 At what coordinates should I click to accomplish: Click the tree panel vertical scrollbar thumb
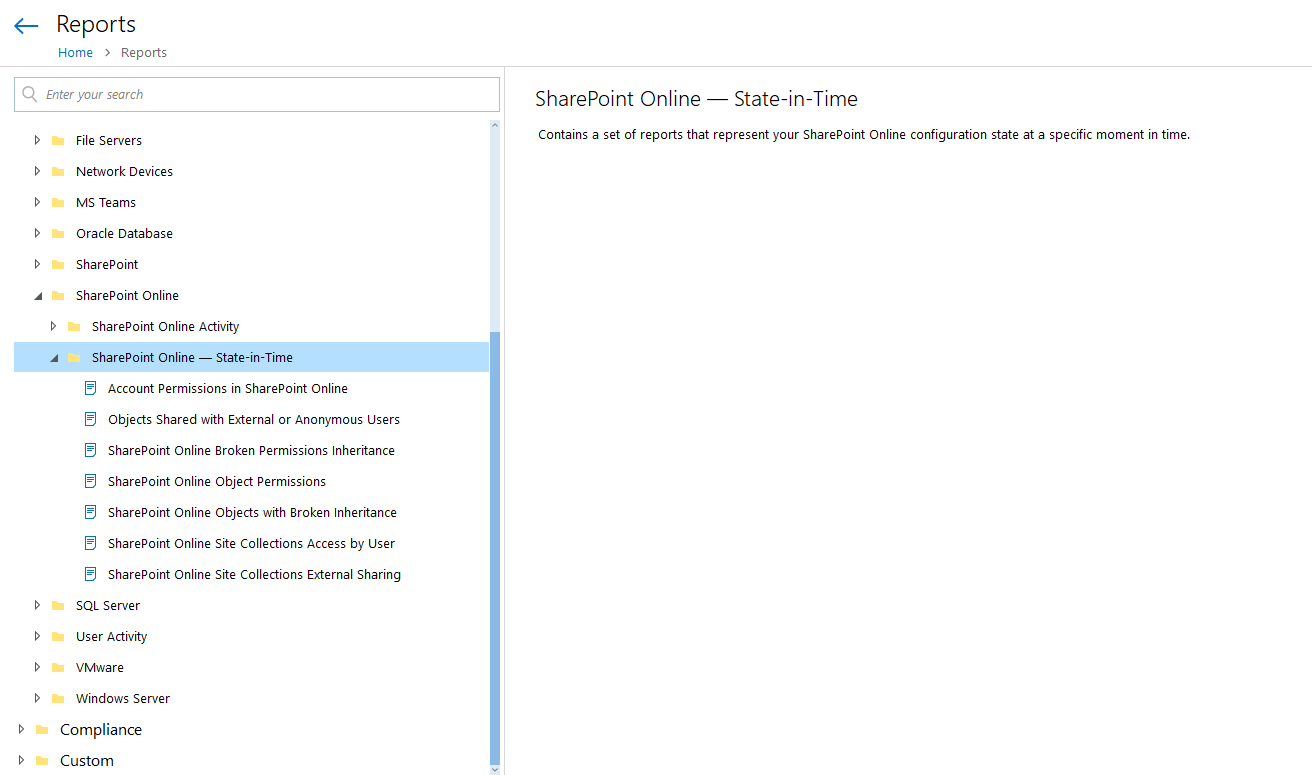coord(495,548)
